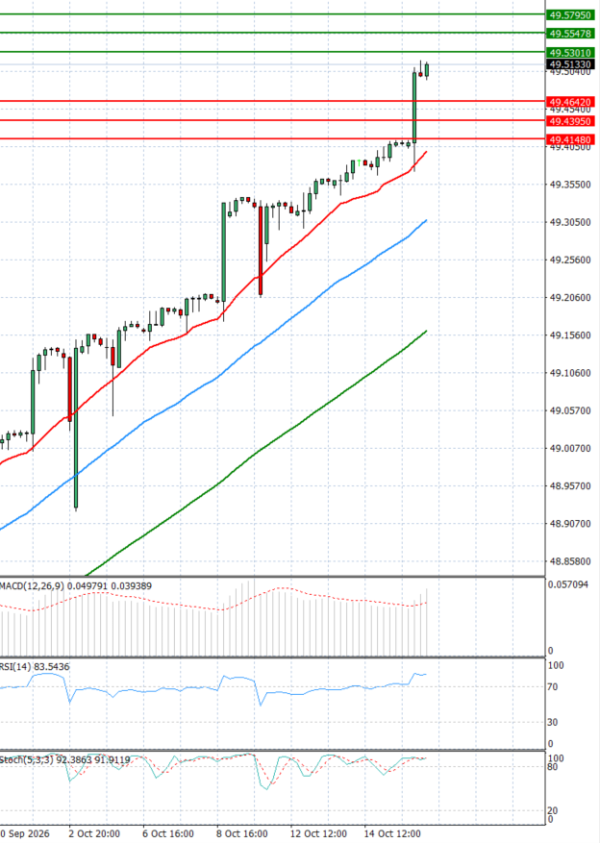Click the 49.30500 price axis value
Image resolution: width=600 pixels, height=843 pixels.
(570, 222)
